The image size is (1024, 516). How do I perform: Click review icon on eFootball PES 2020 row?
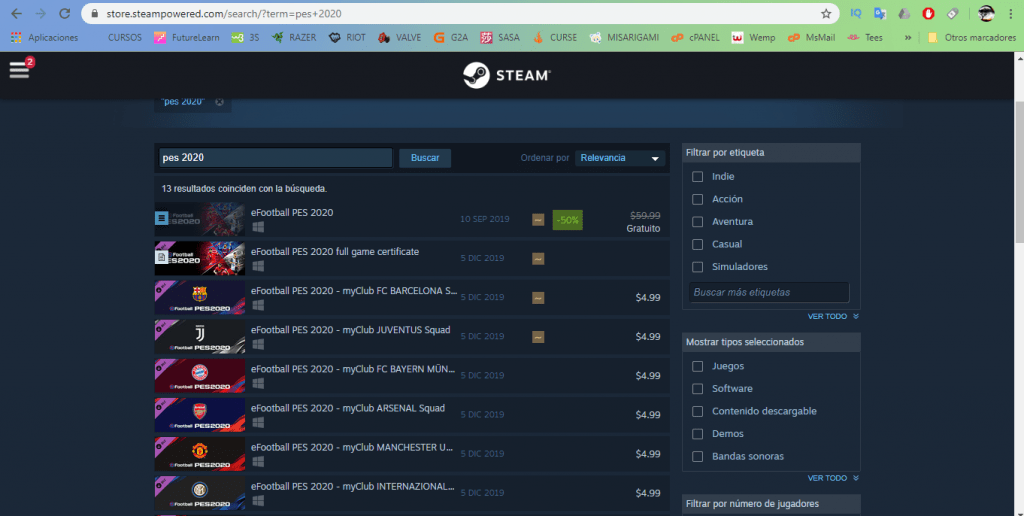click(x=538, y=219)
